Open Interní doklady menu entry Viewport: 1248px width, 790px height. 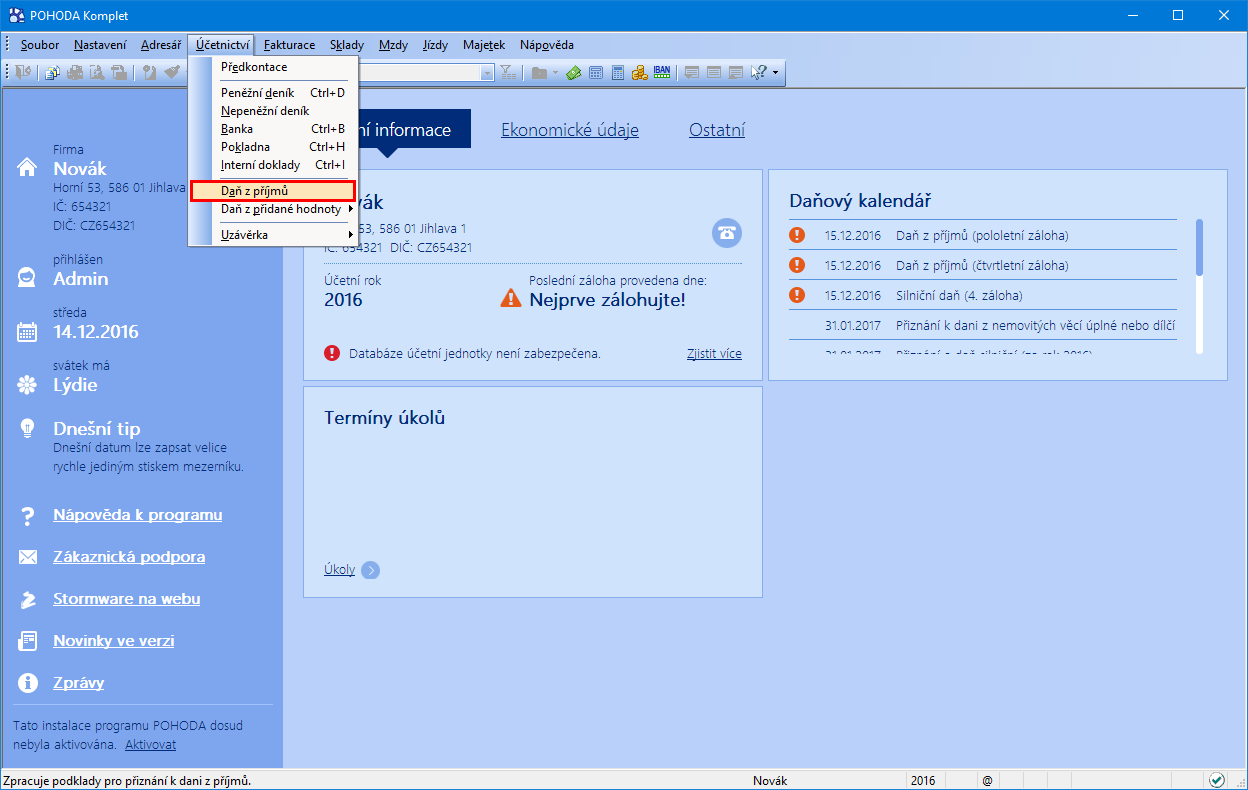click(x=273, y=165)
